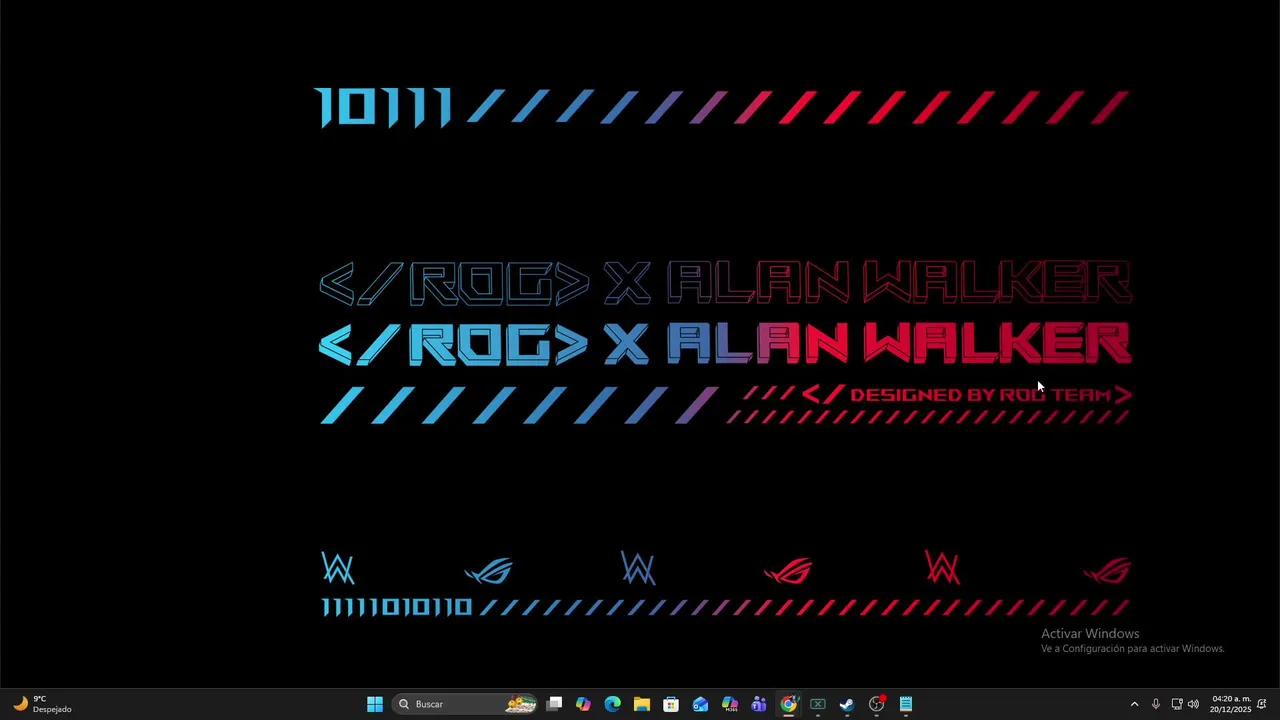The height and width of the screenshot is (720, 1280).
Task: Open the Windows Start menu
Action: (375, 704)
